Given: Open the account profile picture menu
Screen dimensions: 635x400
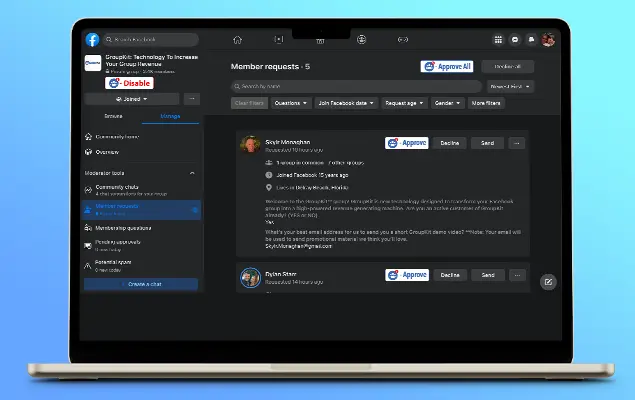Looking at the screenshot, I should point(548,40).
